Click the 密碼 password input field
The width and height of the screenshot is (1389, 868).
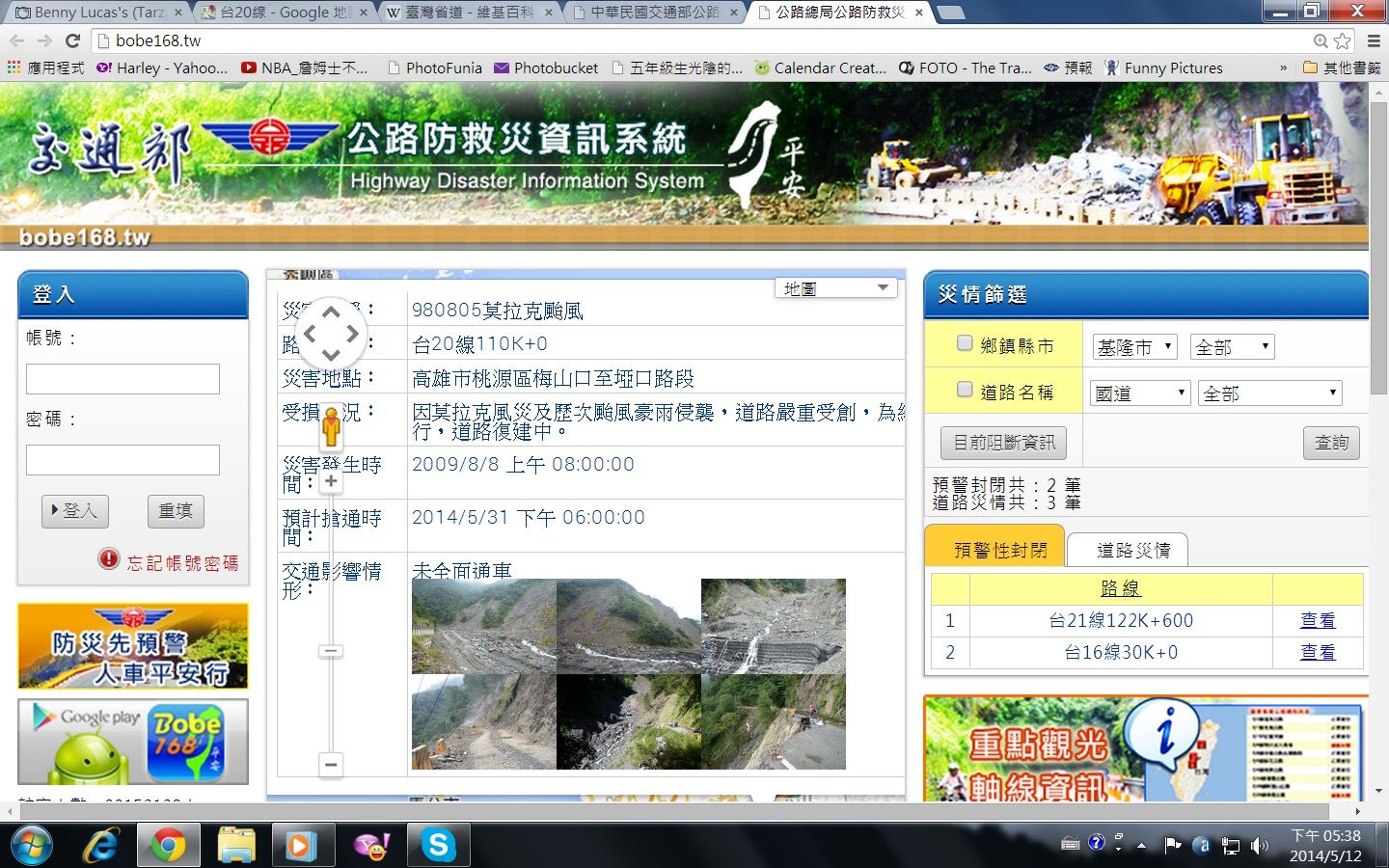123,460
